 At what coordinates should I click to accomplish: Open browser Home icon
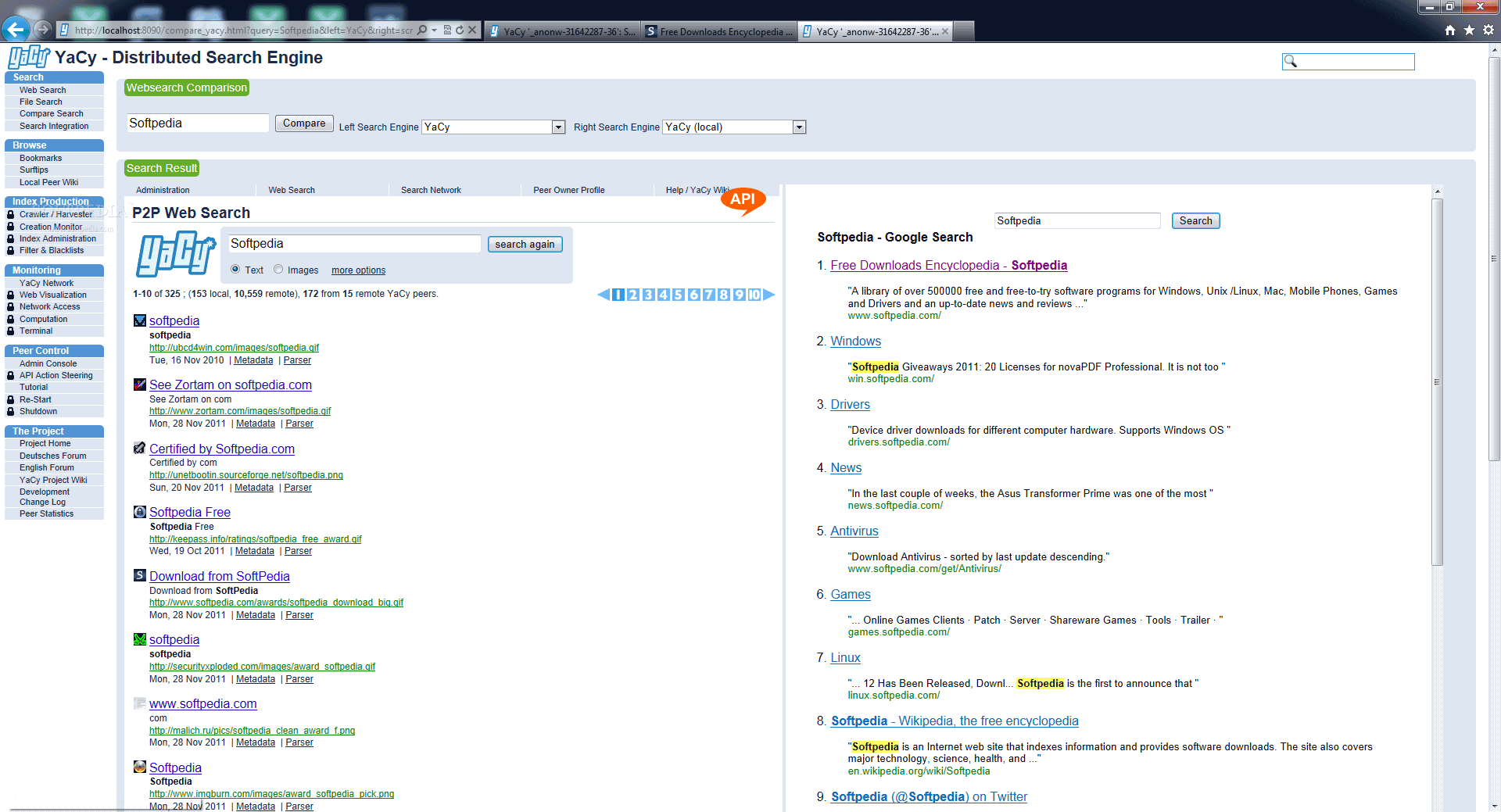point(1450,30)
